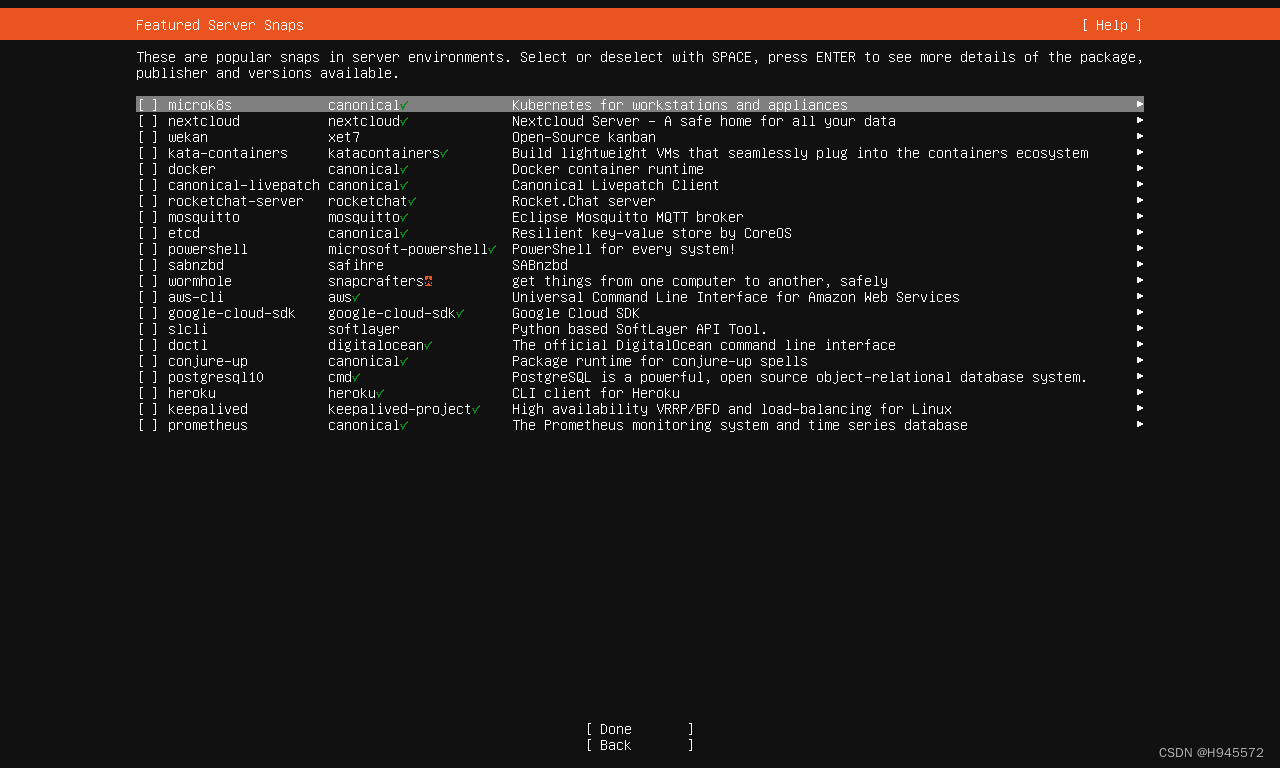Screen dimensions: 1280x768
Task: Click verified checkmark beside microsoft-powershell publisher
Action: click(492, 249)
